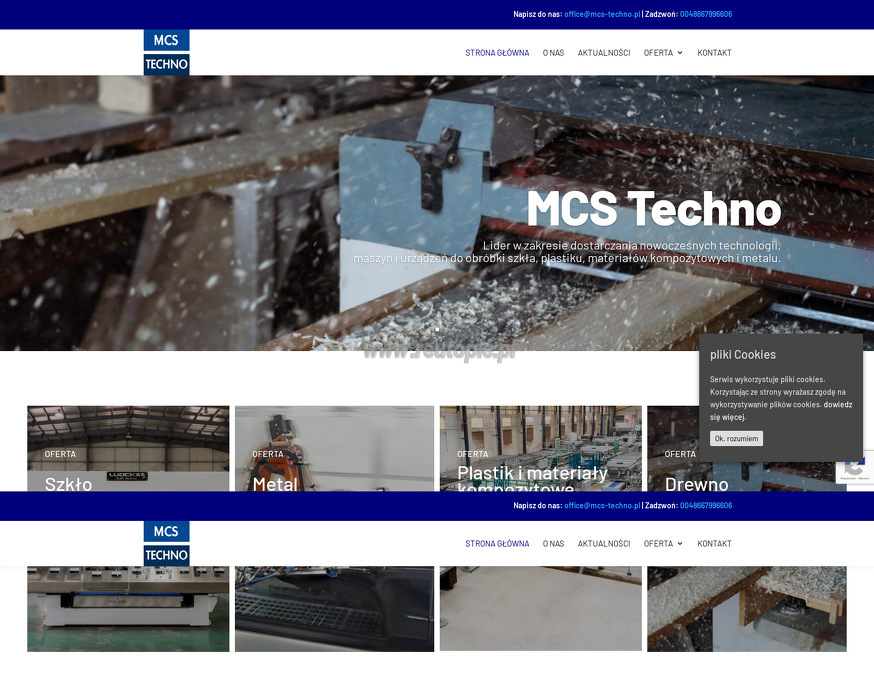Click OFERTA label on the Plastik card
Screen dimensions: 874x700
(x=473, y=454)
